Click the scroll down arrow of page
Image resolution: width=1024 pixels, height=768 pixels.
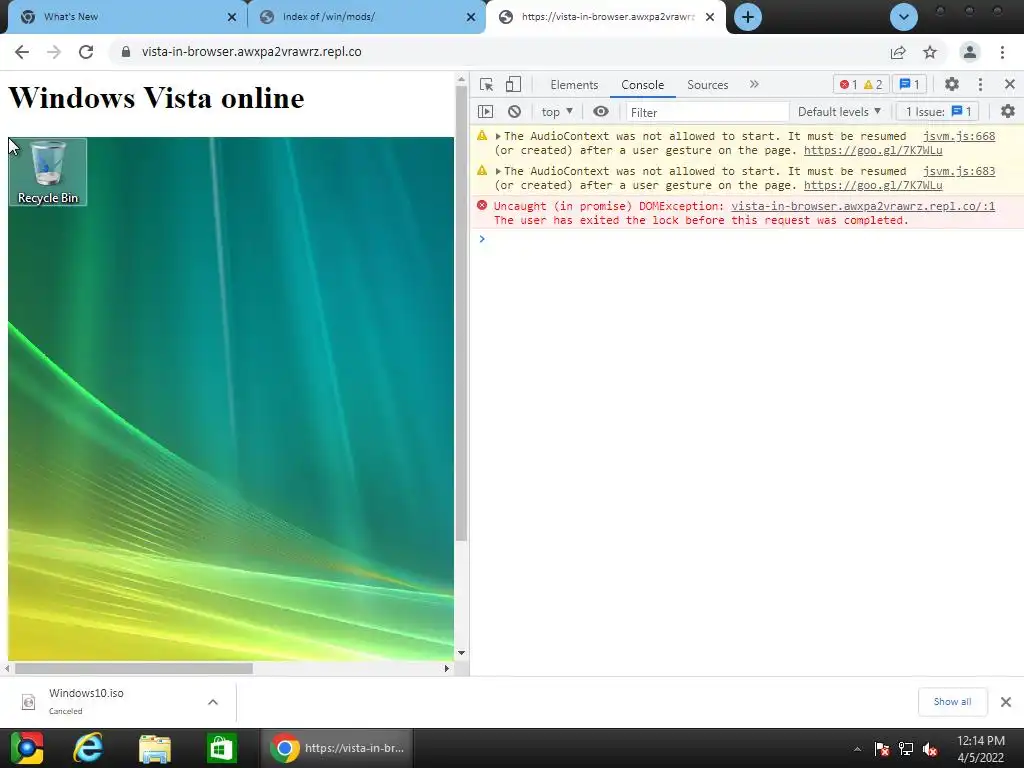click(462, 652)
